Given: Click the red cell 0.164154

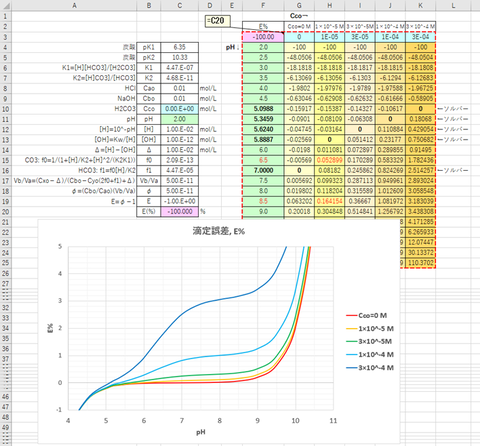Looking at the screenshot, I should pyautogui.click(x=329, y=201).
